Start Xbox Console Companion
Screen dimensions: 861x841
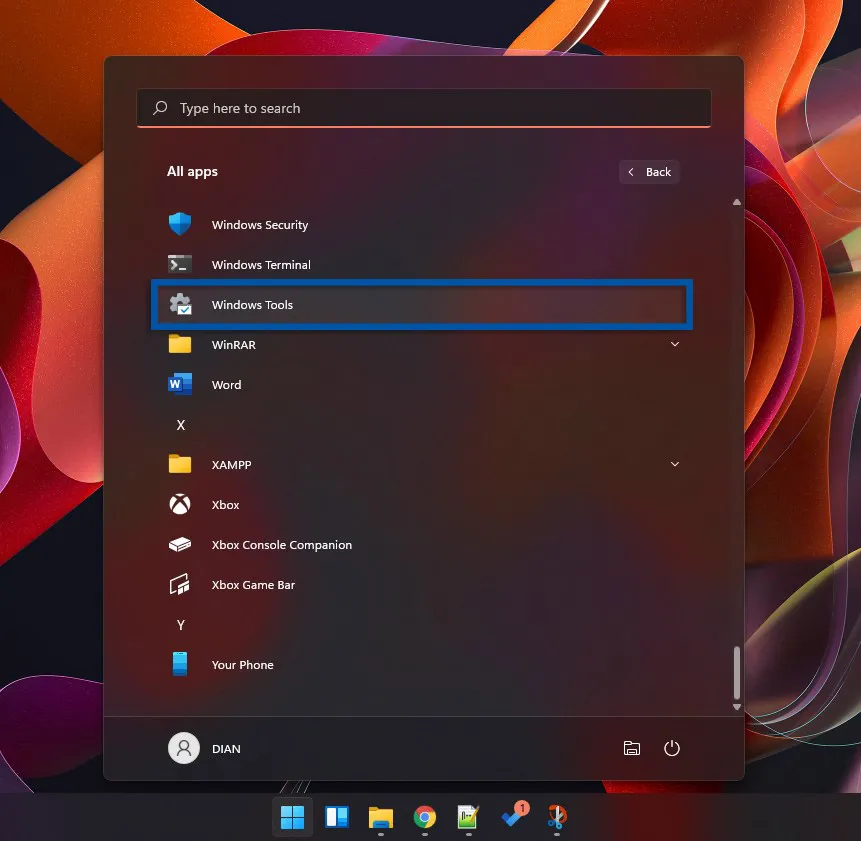(x=281, y=544)
